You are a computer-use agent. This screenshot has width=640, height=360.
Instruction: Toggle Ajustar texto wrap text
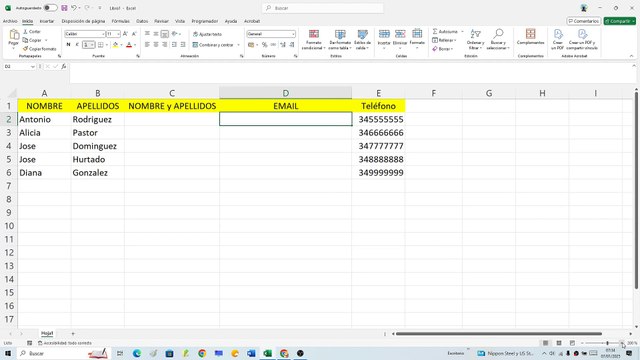(207, 34)
